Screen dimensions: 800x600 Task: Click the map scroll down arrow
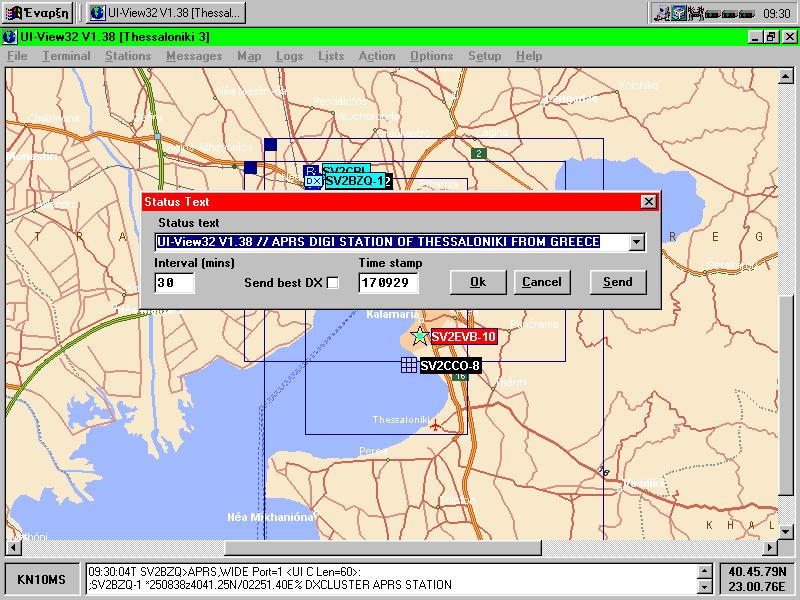coord(786,532)
